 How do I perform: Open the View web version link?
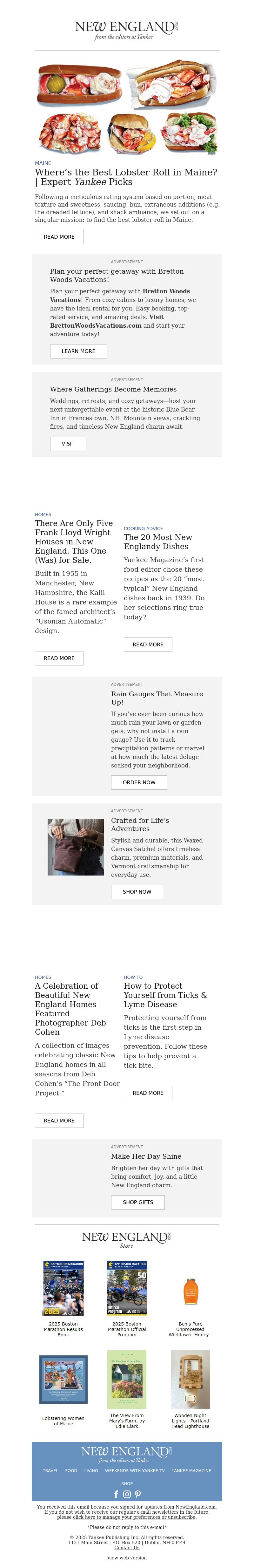click(127, 1558)
